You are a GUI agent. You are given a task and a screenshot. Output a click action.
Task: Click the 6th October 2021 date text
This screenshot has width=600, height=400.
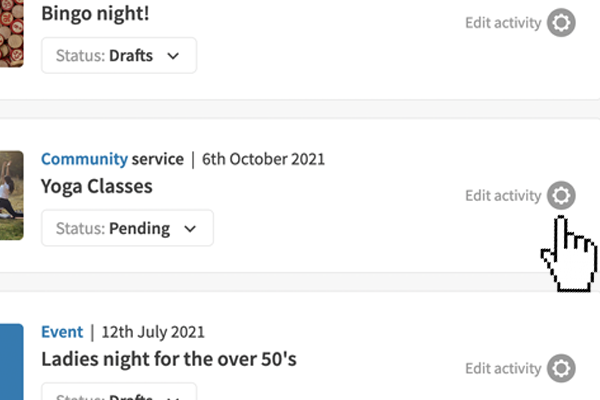click(x=263, y=159)
